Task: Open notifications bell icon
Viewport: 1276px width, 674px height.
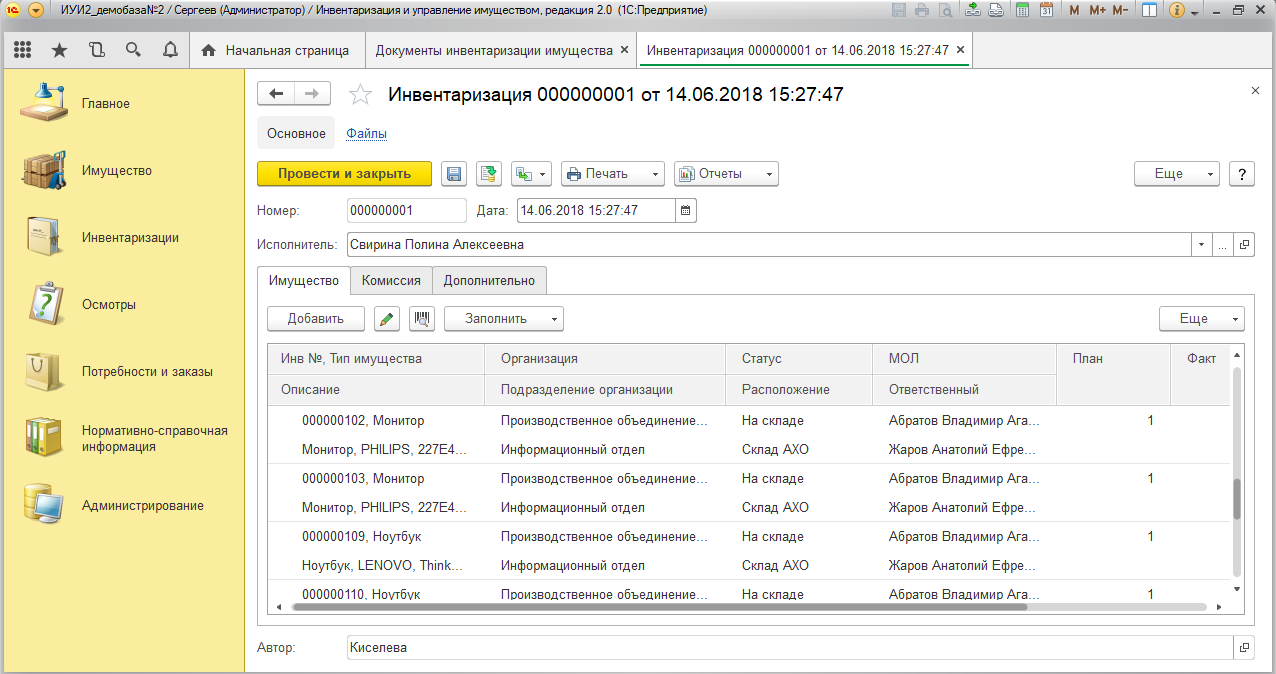Action: tap(170, 50)
